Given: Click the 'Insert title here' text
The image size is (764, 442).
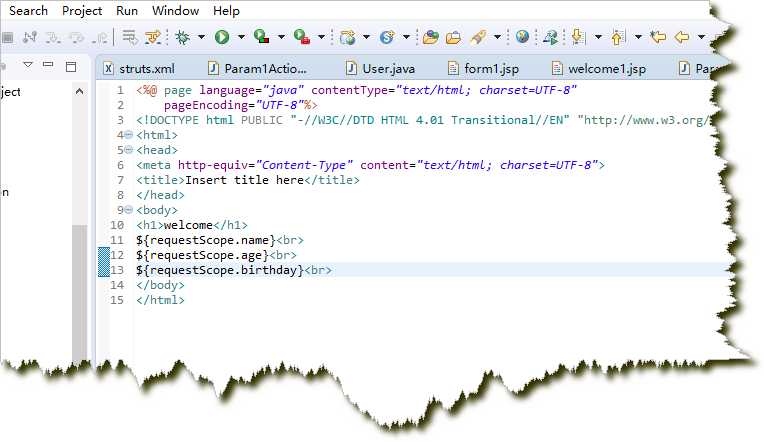Looking at the screenshot, I should click(x=245, y=180).
